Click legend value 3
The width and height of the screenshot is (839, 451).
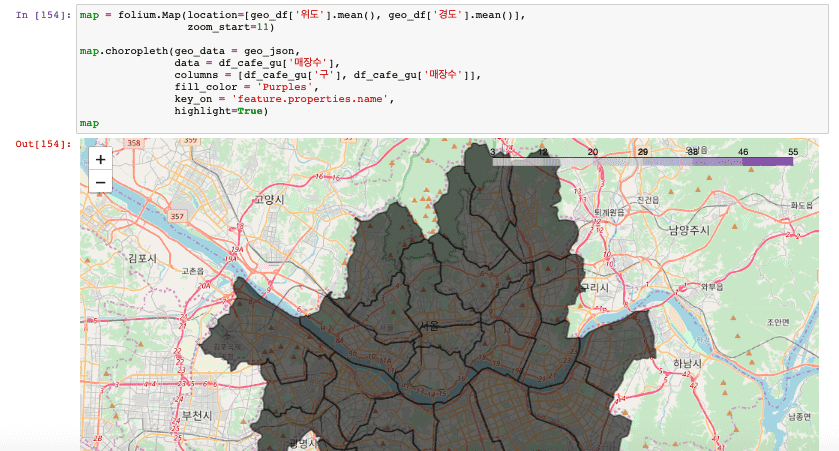pos(493,152)
